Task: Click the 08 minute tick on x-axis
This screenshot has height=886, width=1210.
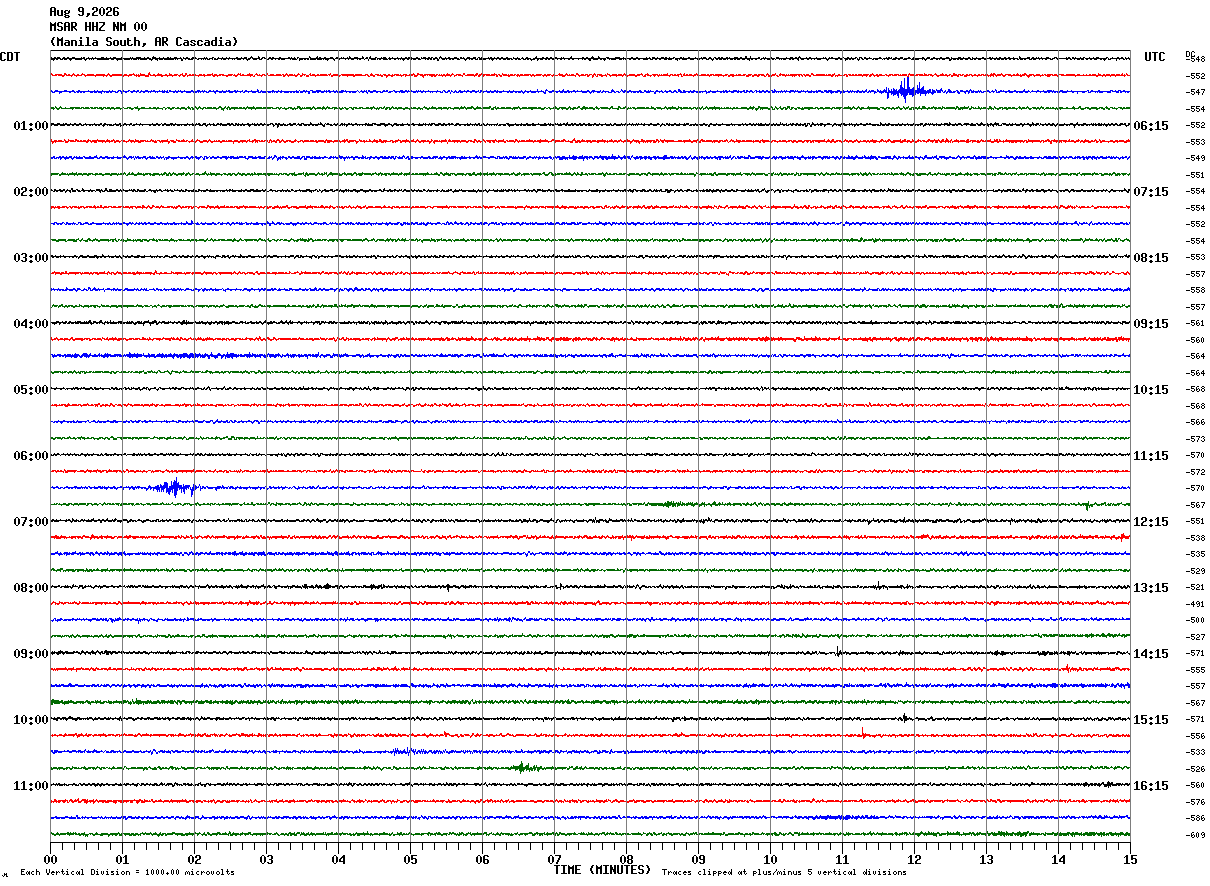Action: point(626,859)
